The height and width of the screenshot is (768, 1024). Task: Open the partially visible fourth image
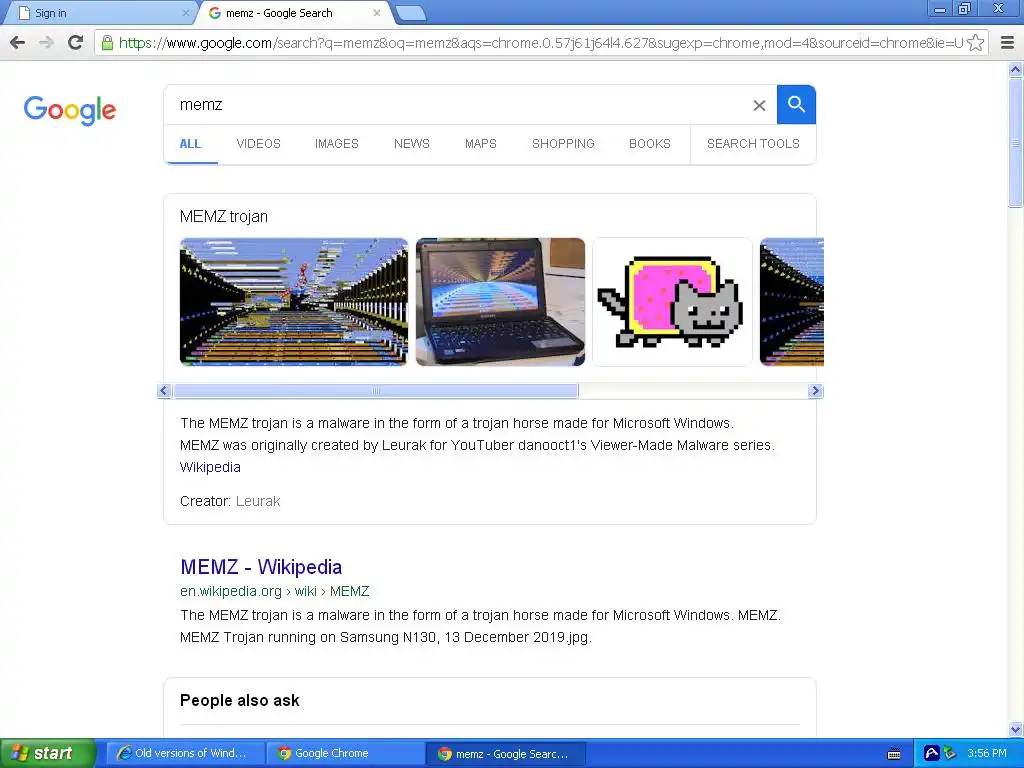click(x=792, y=302)
